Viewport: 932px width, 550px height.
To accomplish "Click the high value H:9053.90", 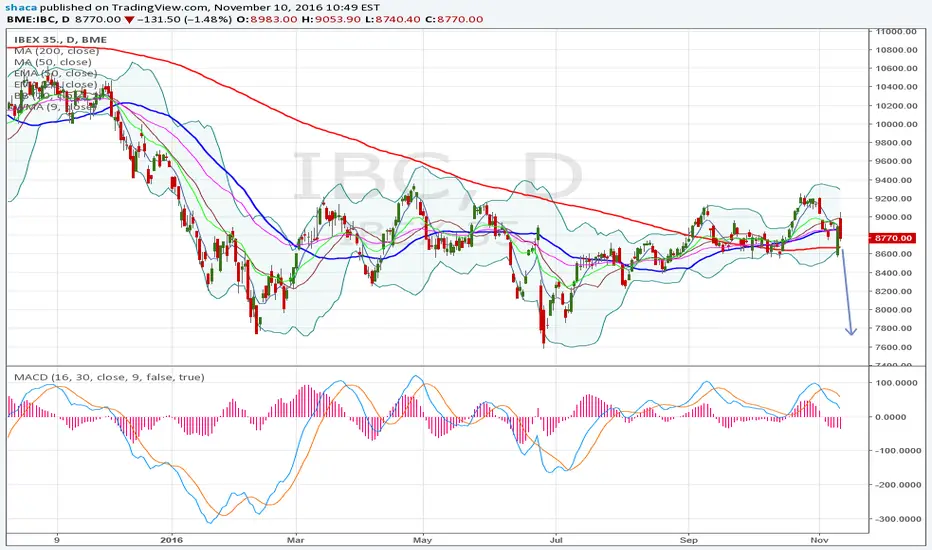I will 332,19.
